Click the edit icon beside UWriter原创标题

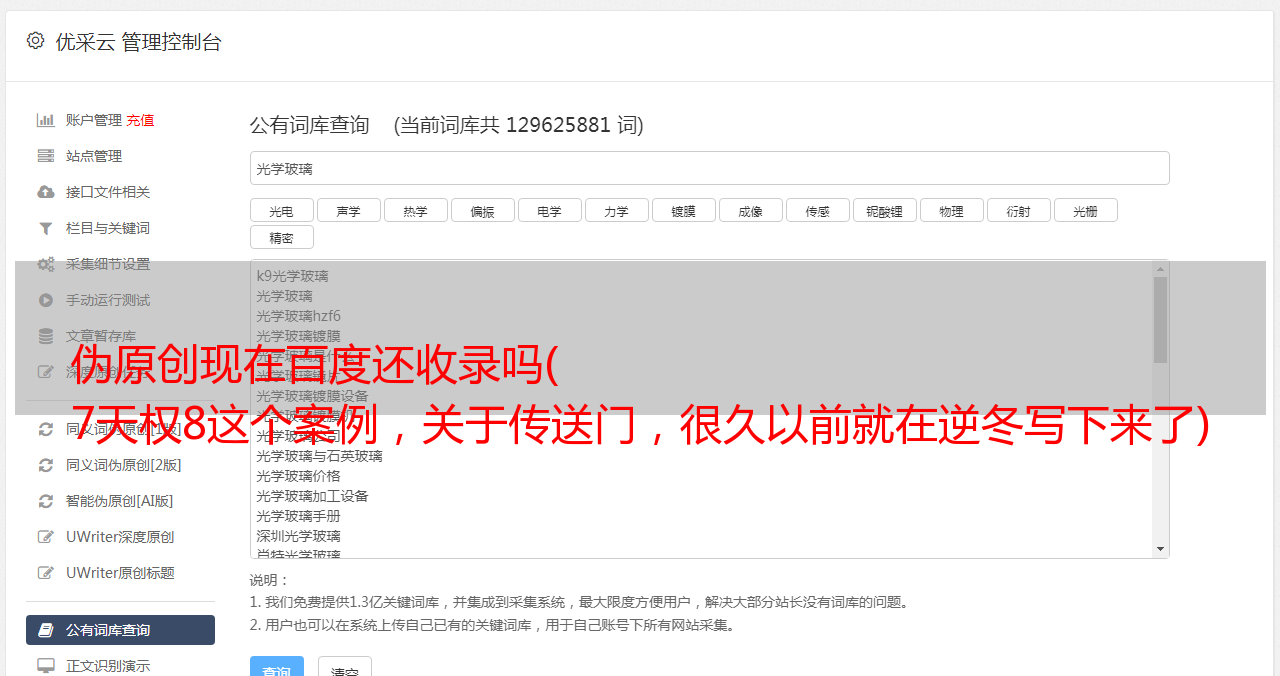click(46, 573)
